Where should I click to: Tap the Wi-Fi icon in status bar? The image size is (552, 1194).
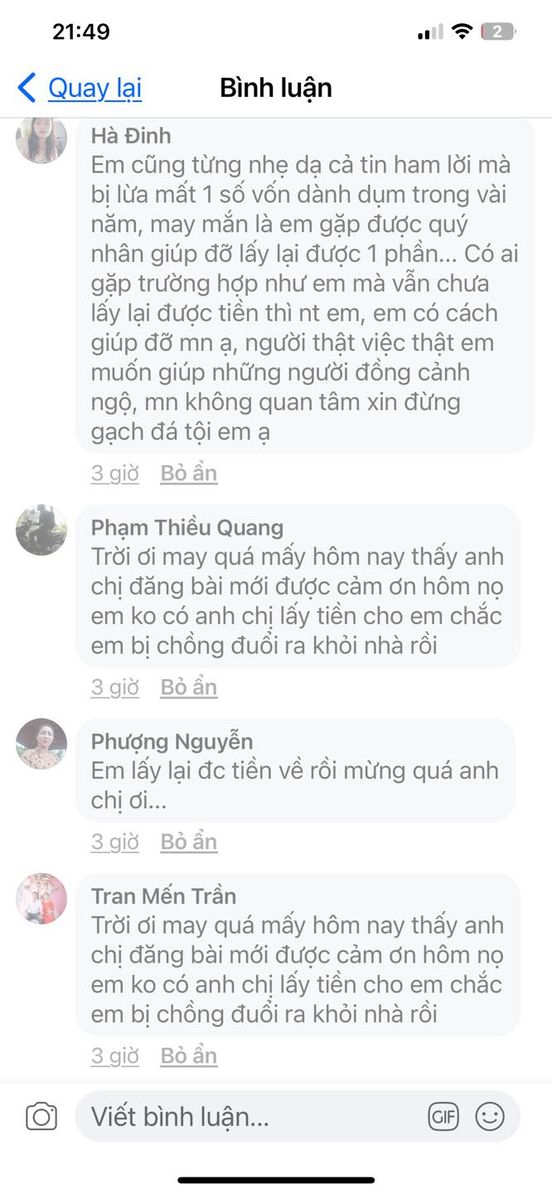(x=461, y=31)
